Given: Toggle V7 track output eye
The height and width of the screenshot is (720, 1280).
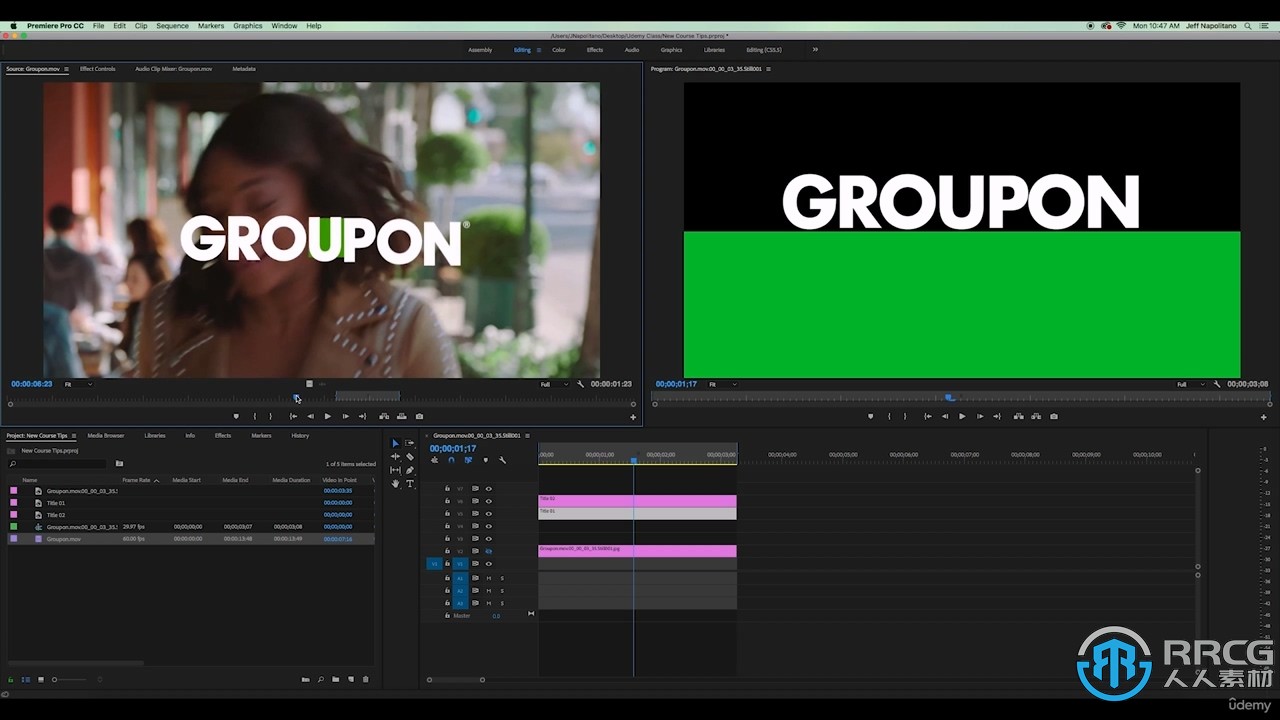Looking at the screenshot, I should (489, 489).
